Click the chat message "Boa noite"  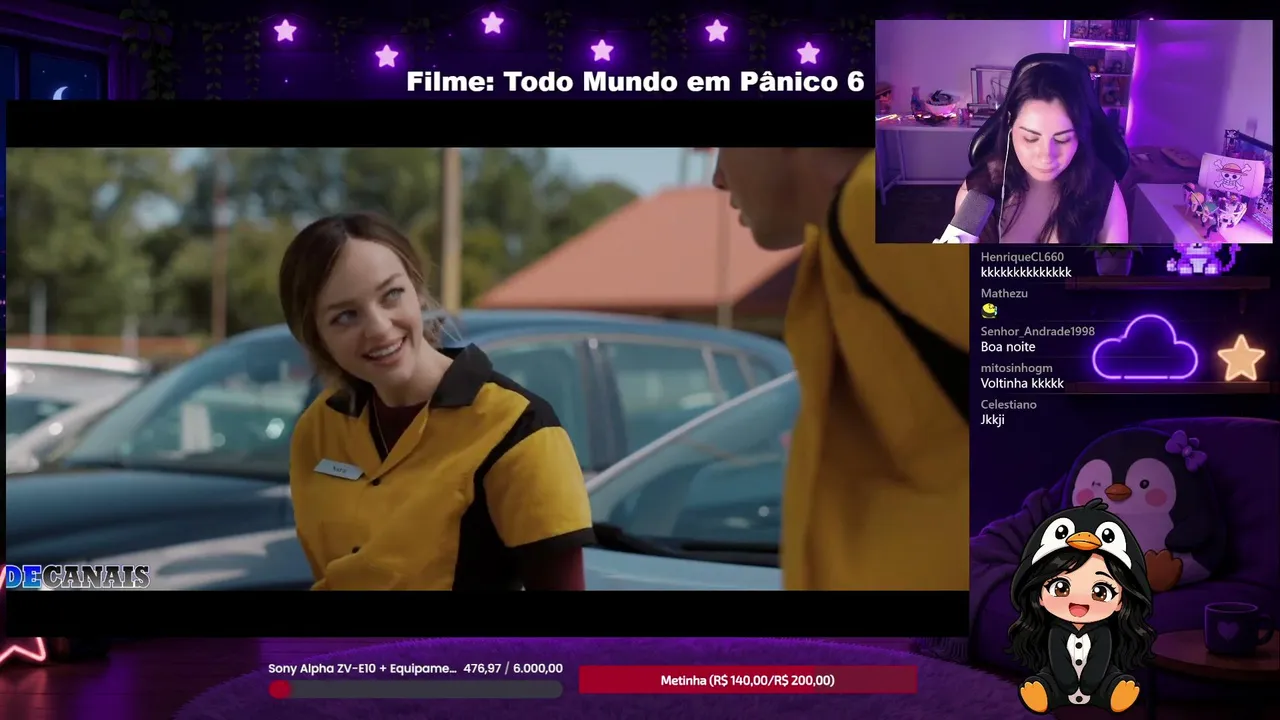tap(1008, 347)
